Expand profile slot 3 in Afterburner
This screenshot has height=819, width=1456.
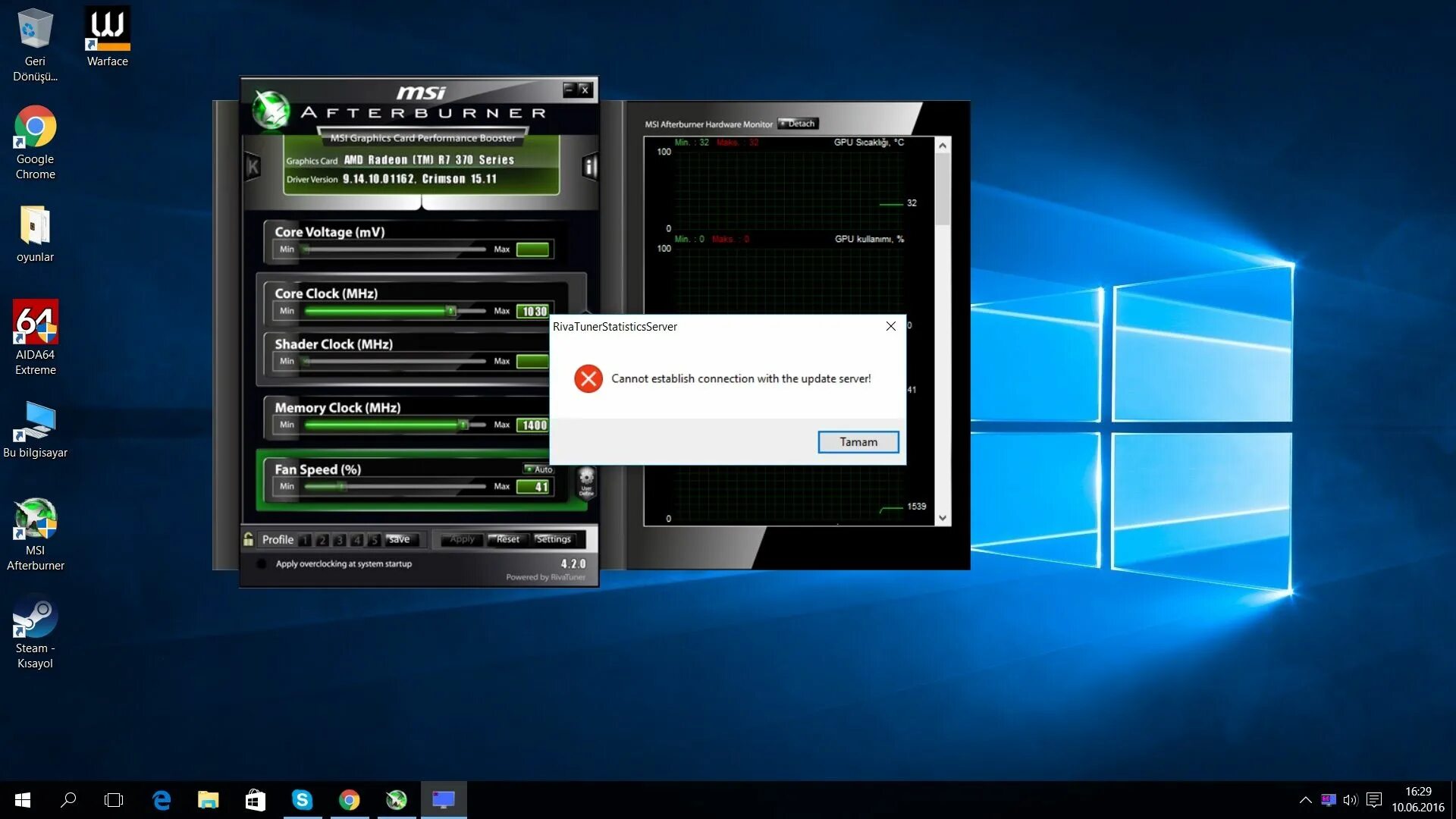(338, 539)
